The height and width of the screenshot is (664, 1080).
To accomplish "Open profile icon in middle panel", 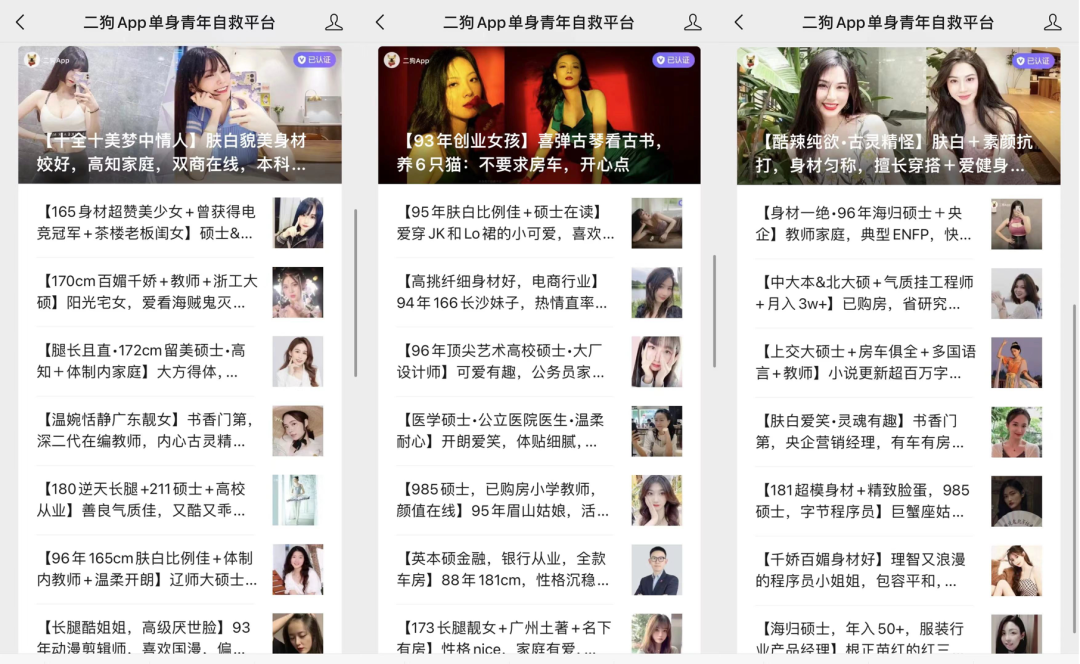I will (692, 22).
